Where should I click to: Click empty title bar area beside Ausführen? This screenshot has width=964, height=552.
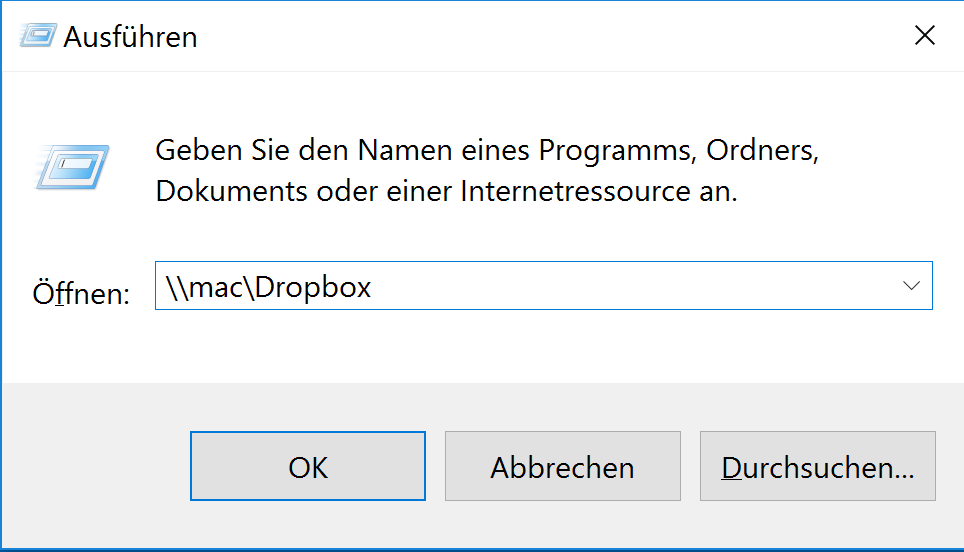[x=553, y=36]
